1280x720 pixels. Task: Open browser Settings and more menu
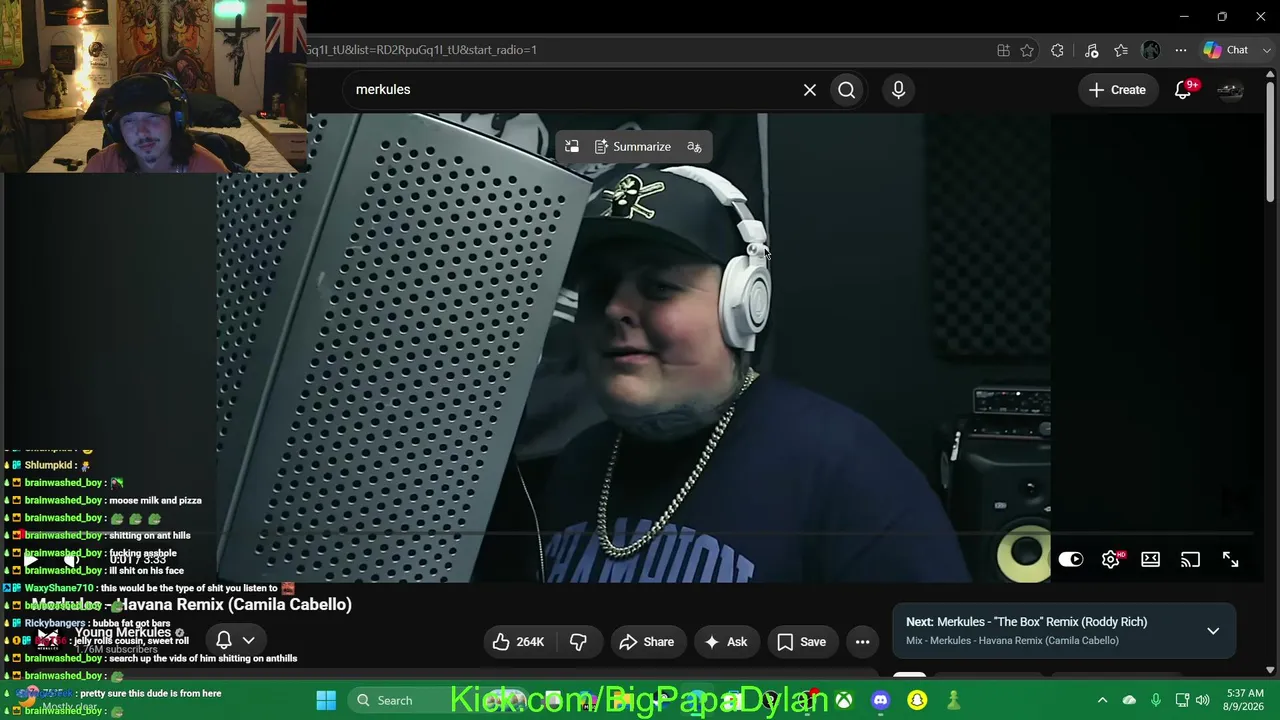(1181, 50)
